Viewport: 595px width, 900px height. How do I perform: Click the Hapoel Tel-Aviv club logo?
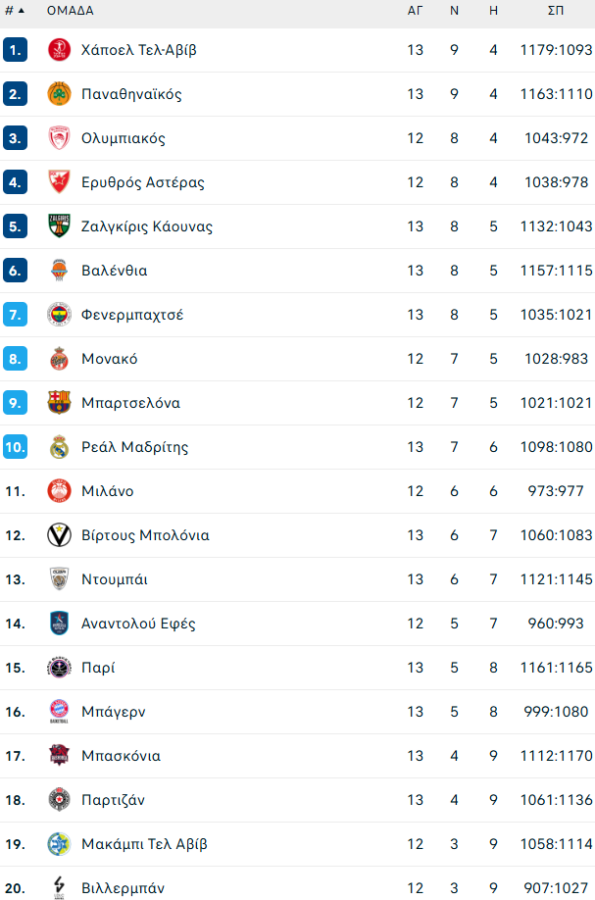[x=60, y=49]
